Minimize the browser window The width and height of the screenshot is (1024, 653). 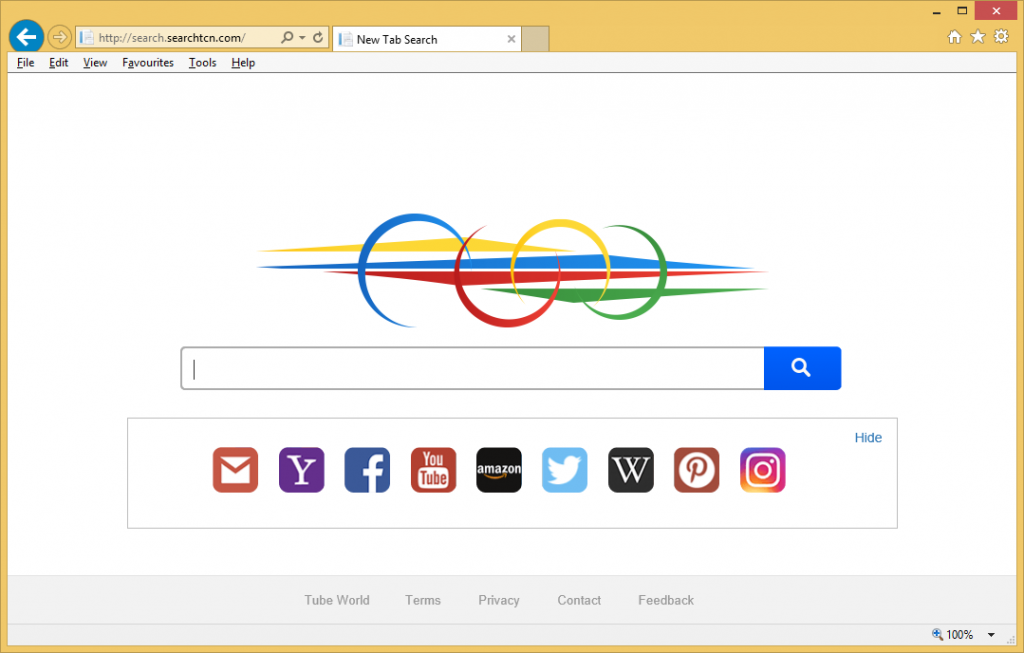936,11
